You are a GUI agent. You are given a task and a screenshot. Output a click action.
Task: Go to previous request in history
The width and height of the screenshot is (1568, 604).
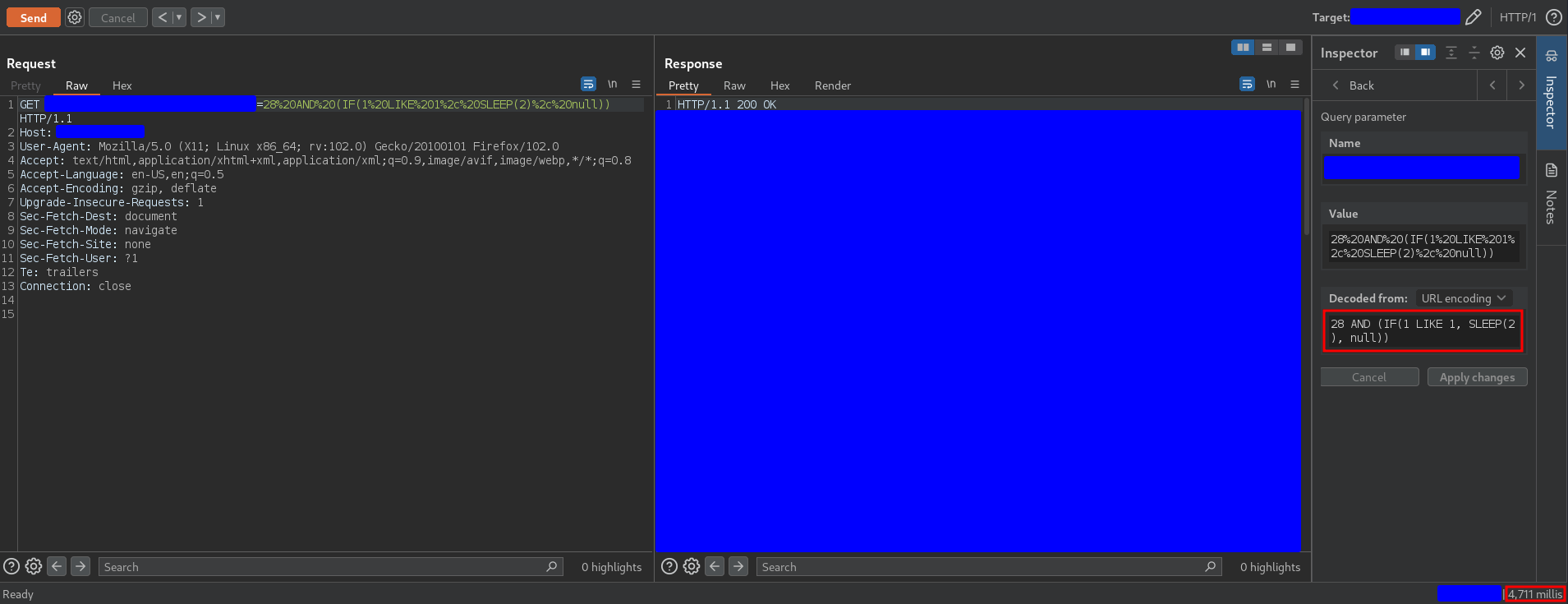[163, 17]
